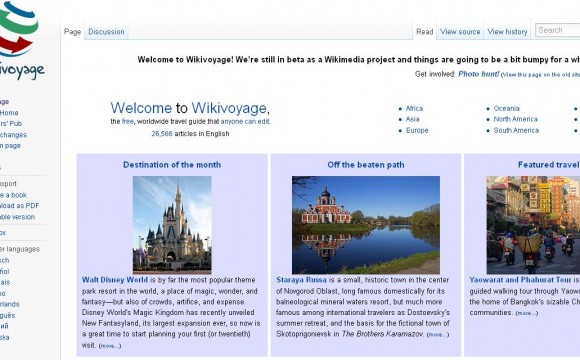Follow the 'Wikivoyage' heading link
This screenshot has height=360, width=580.
pos(229,108)
